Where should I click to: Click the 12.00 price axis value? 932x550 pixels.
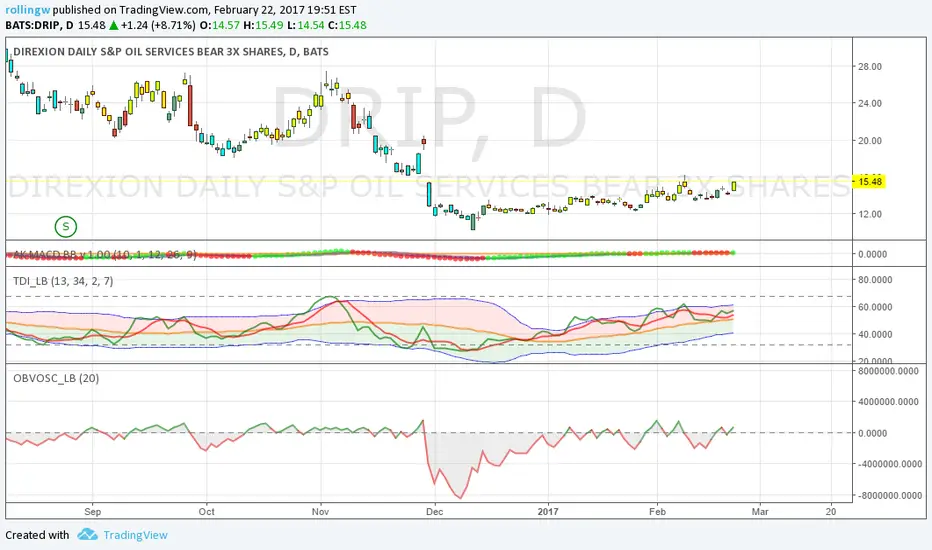point(870,214)
